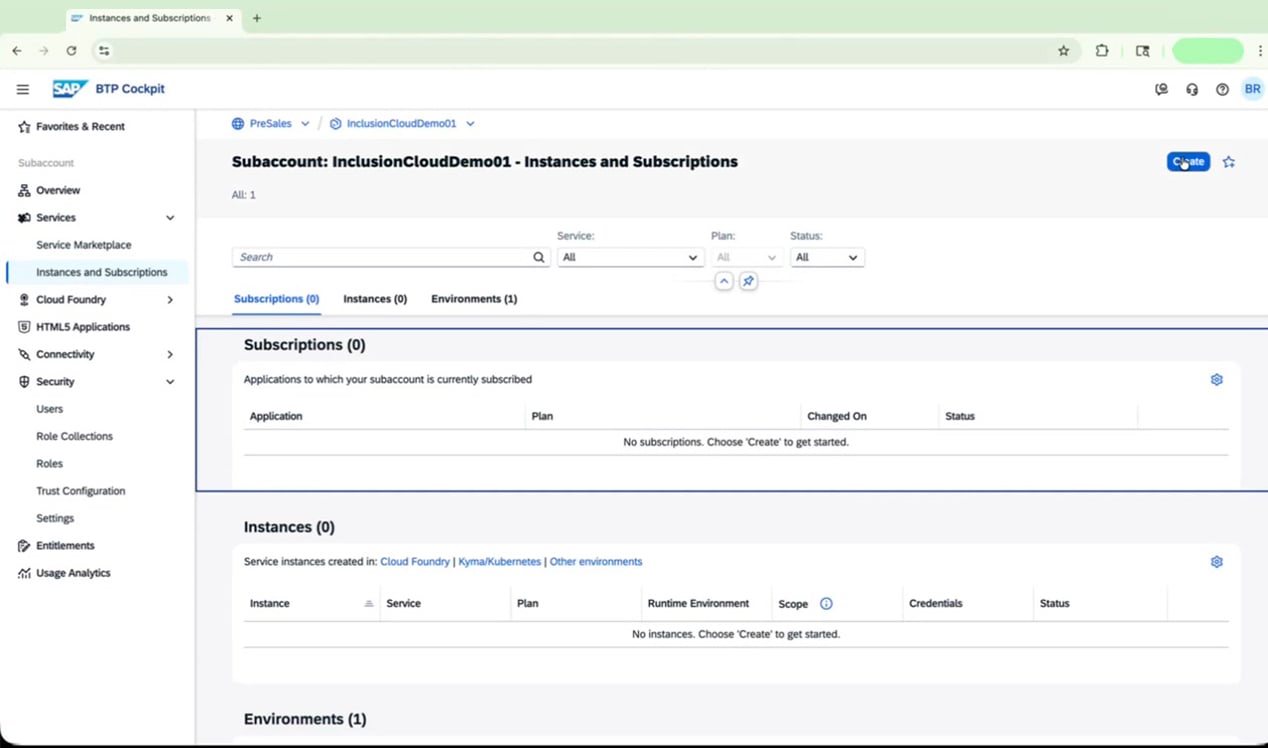Go to Users under Security
The width and height of the screenshot is (1268, 748).
[x=50, y=409]
